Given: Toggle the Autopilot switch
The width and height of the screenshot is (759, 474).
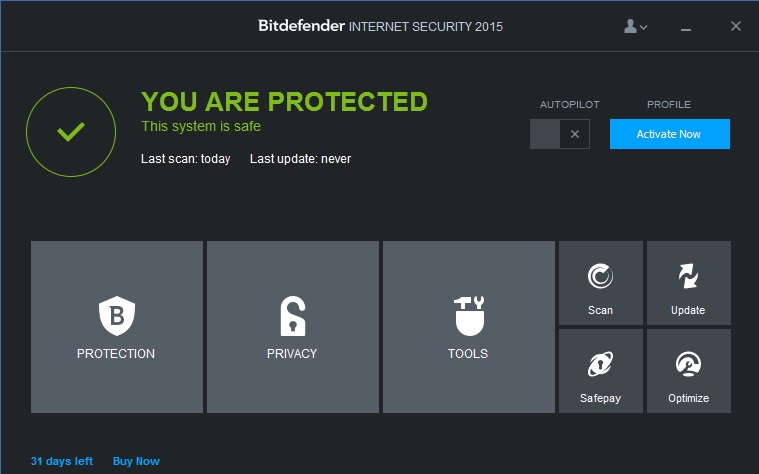Looking at the screenshot, I should [560, 134].
